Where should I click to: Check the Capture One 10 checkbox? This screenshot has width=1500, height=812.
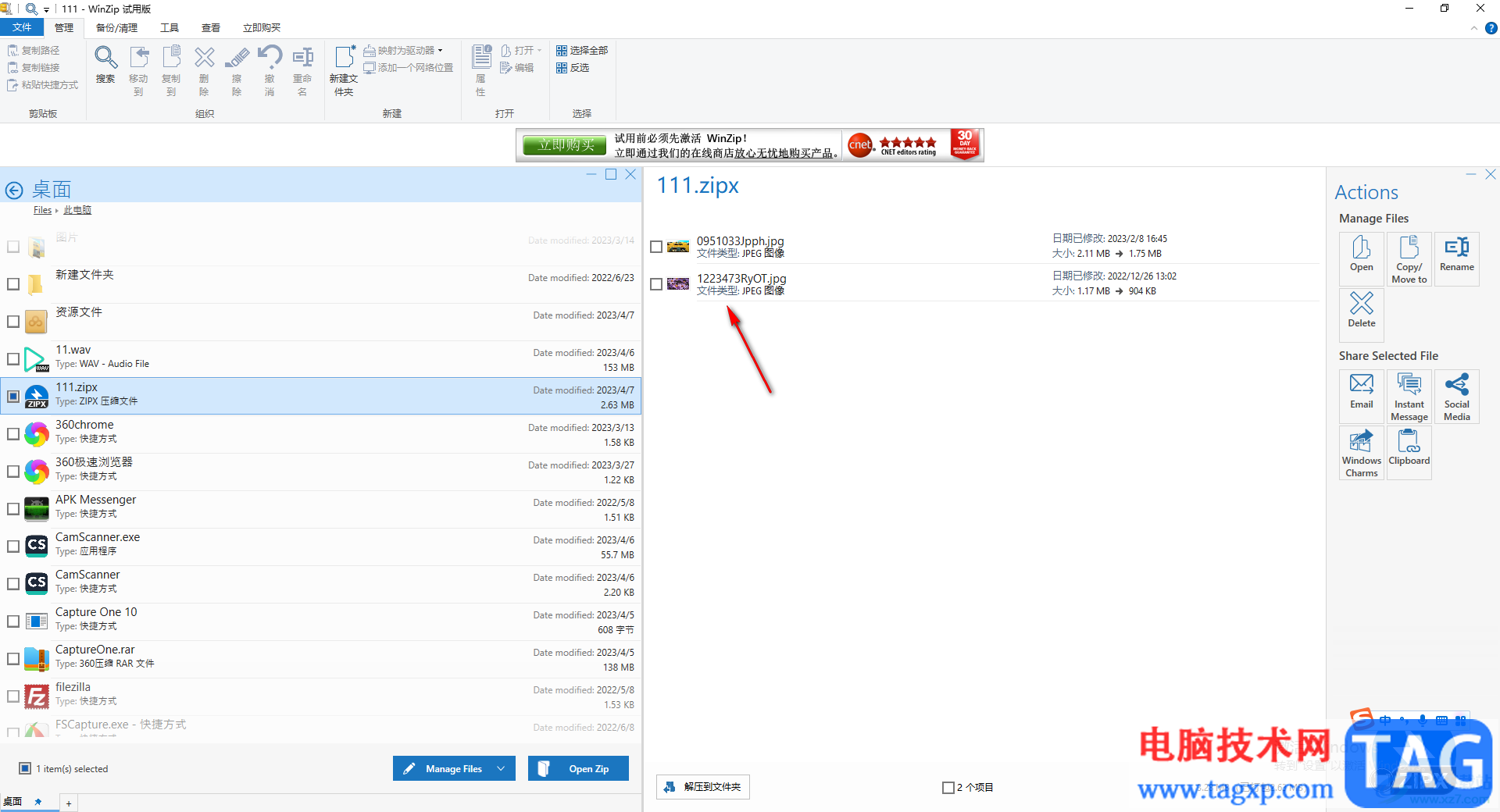(x=13, y=621)
